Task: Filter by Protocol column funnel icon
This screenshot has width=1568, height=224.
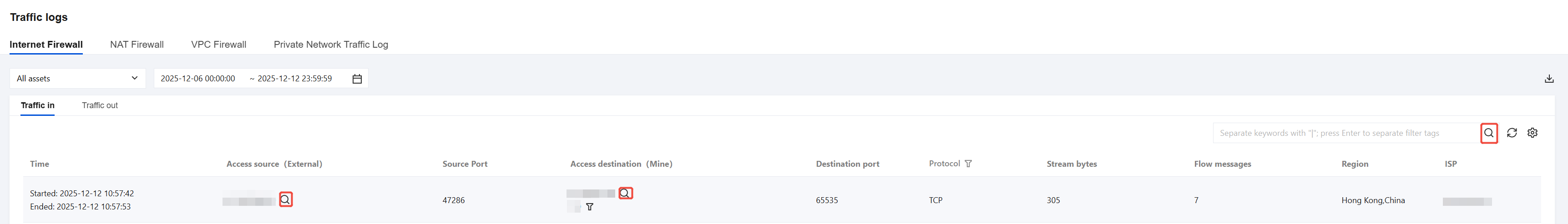Action: pyautogui.click(x=968, y=164)
